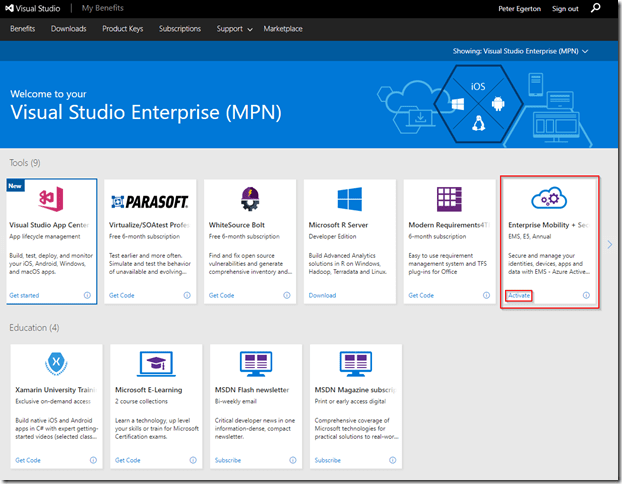Click the Microsoft R Server Windows logo
The height and width of the screenshot is (484, 622).
349,198
